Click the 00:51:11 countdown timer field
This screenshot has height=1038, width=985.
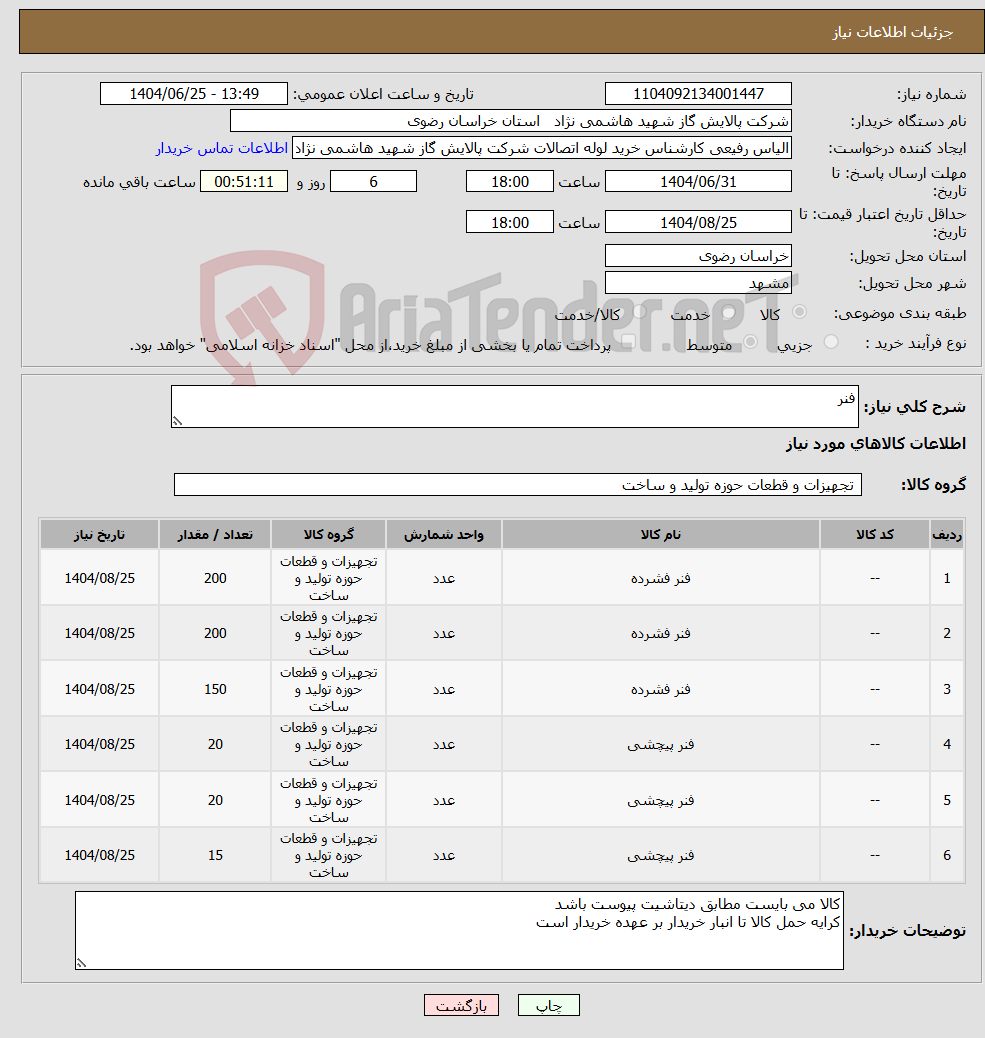(241, 181)
